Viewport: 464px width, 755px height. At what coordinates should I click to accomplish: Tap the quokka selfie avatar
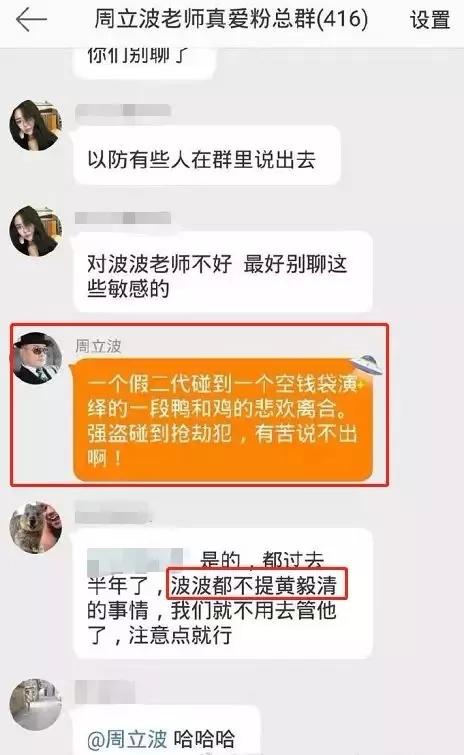point(36,527)
